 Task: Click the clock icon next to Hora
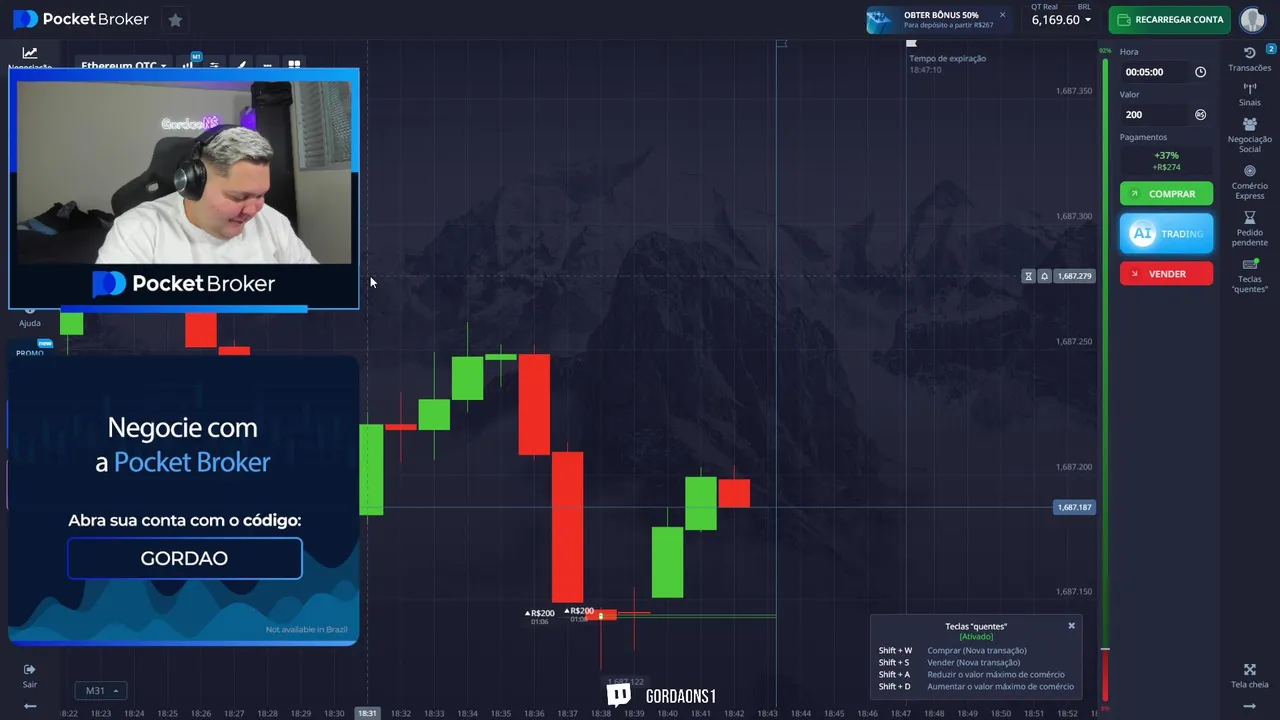1200,72
